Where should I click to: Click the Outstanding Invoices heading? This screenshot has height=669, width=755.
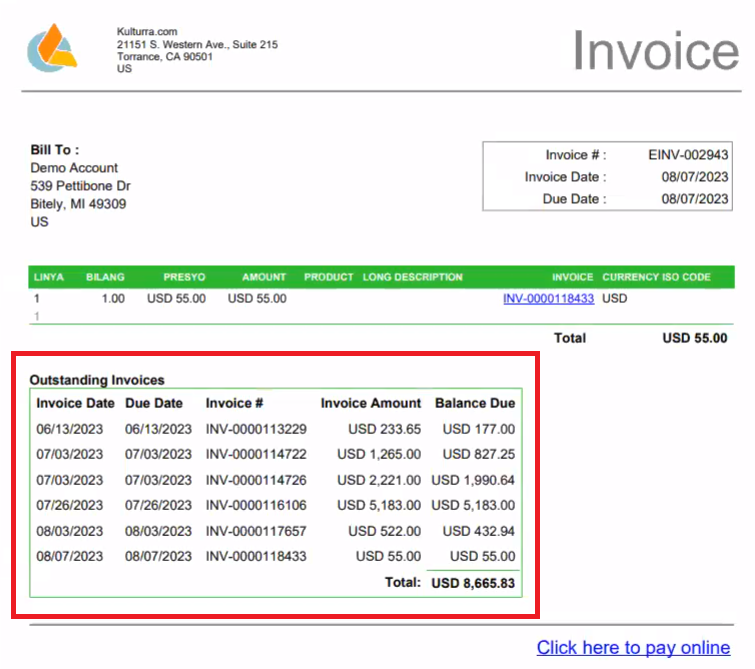(97, 380)
